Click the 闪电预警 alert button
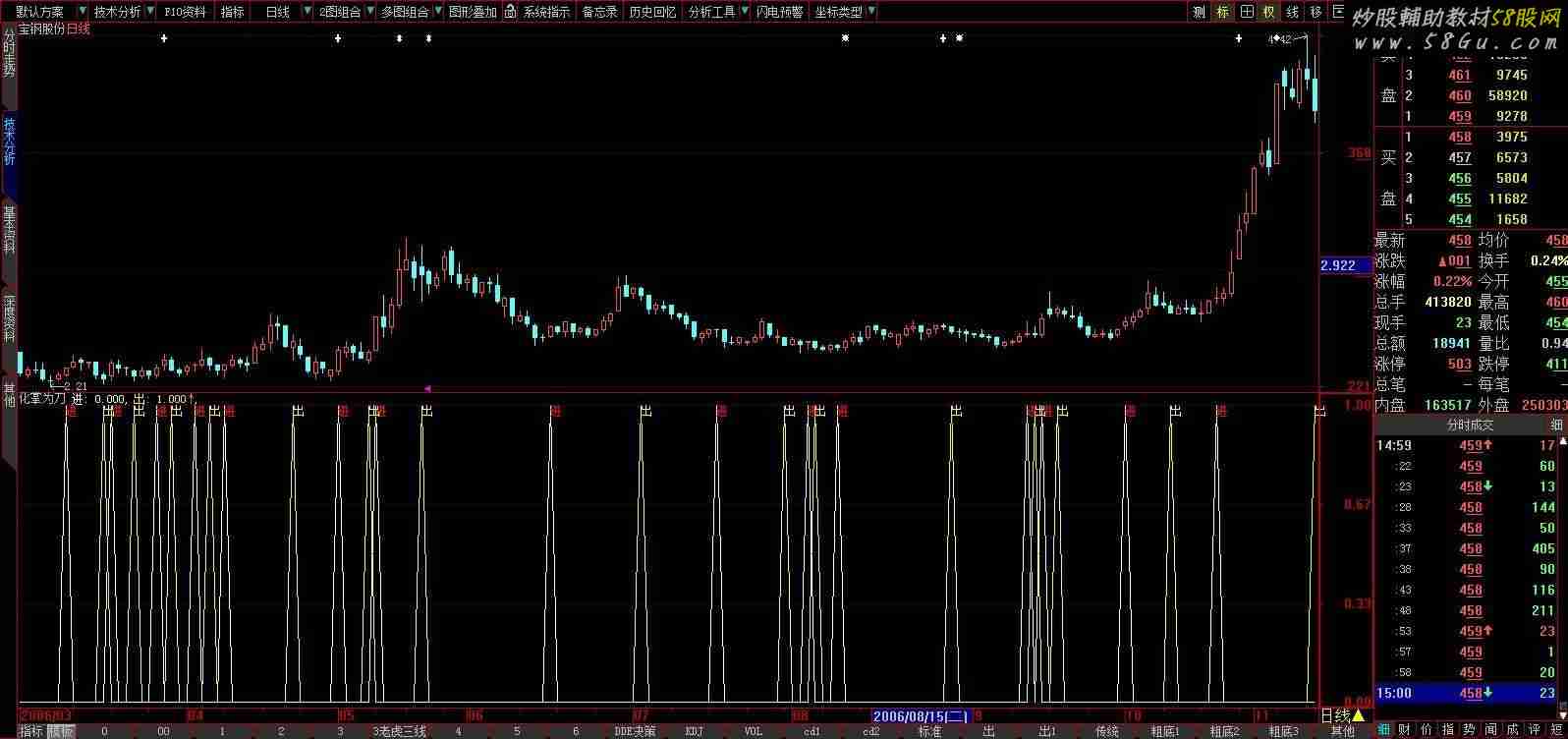 pyautogui.click(x=779, y=12)
